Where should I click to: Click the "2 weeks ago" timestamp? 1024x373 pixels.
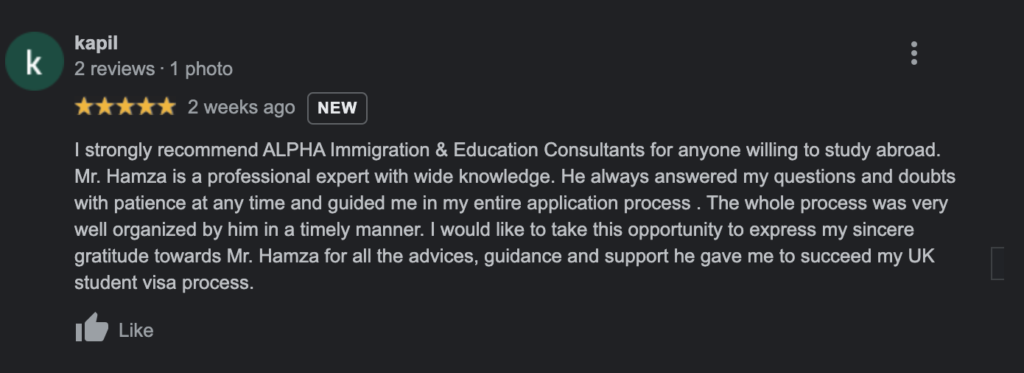click(241, 107)
